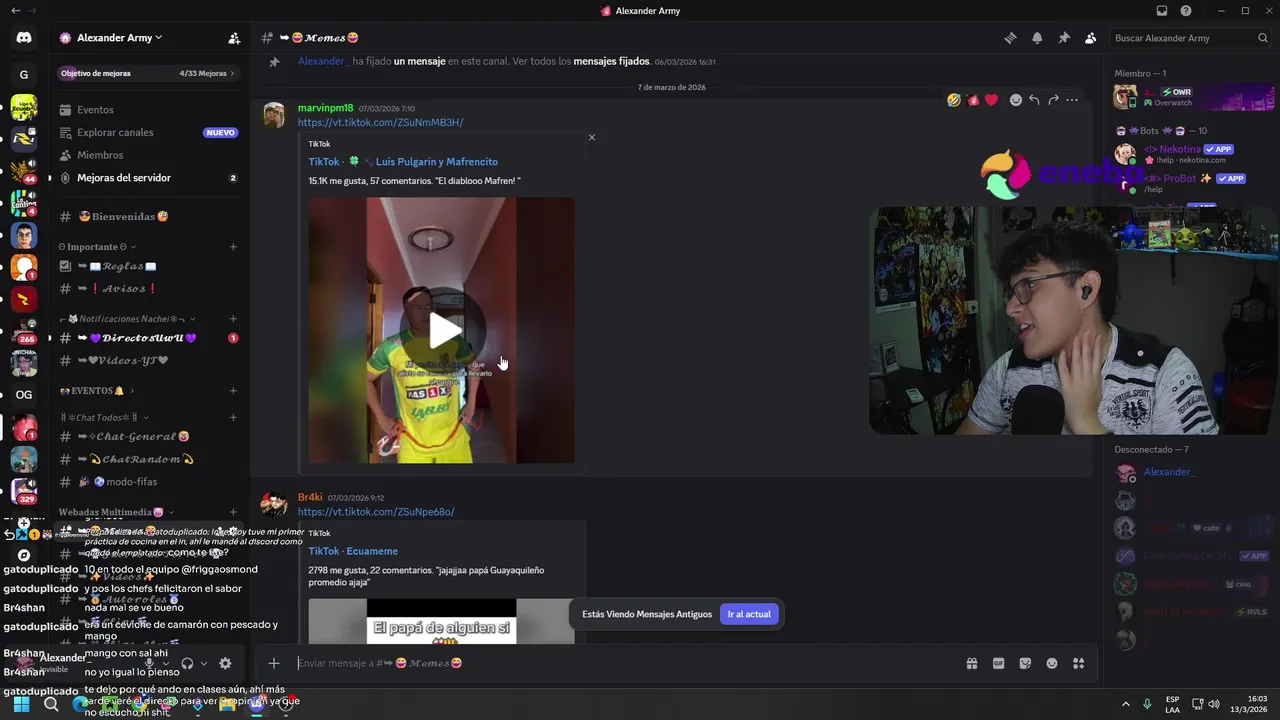Open server icon with 265 badge
Viewport: 1280px width, 720px height.
pyautogui.click(x=24, y=330)
